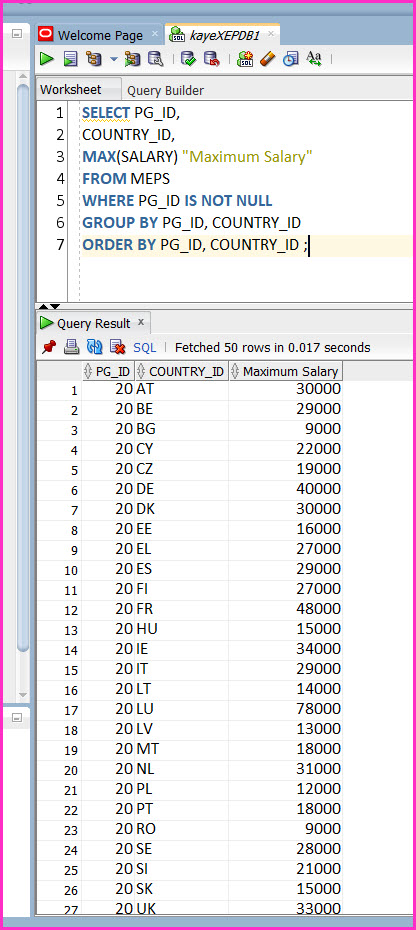The image size is (416, 930).
Task: Close the kayeXEPDB1 tab
Action: click(x=271, y=34)
